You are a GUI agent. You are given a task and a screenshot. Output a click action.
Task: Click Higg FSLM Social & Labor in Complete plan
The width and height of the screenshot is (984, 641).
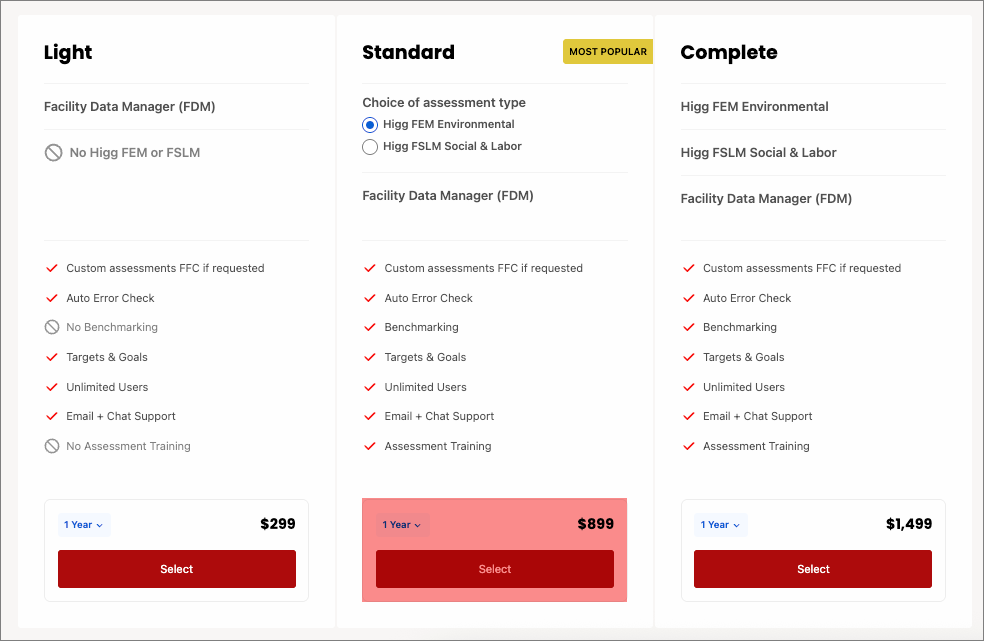(x=758, y=153)
